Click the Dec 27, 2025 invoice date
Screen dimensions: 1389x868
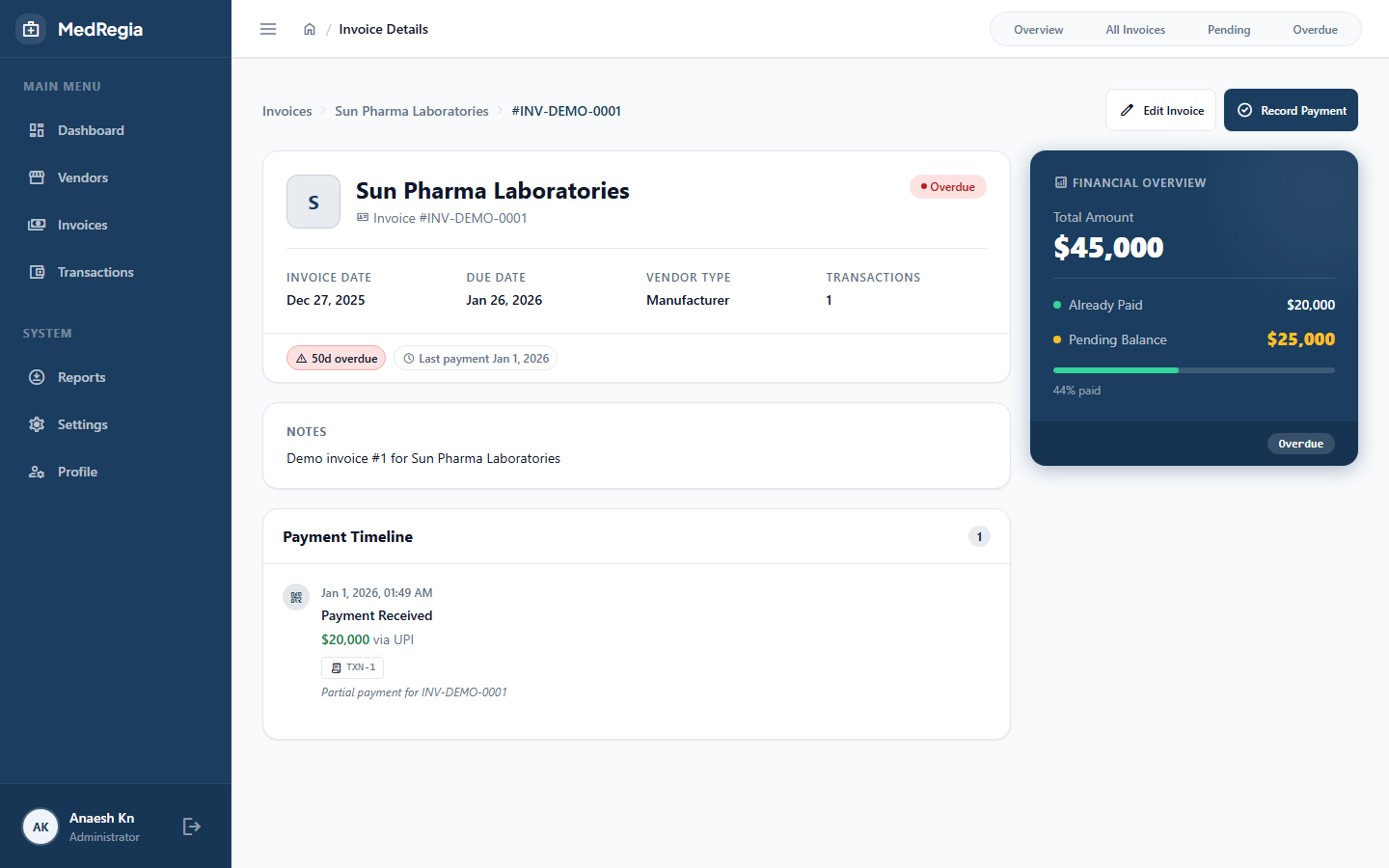326,300
